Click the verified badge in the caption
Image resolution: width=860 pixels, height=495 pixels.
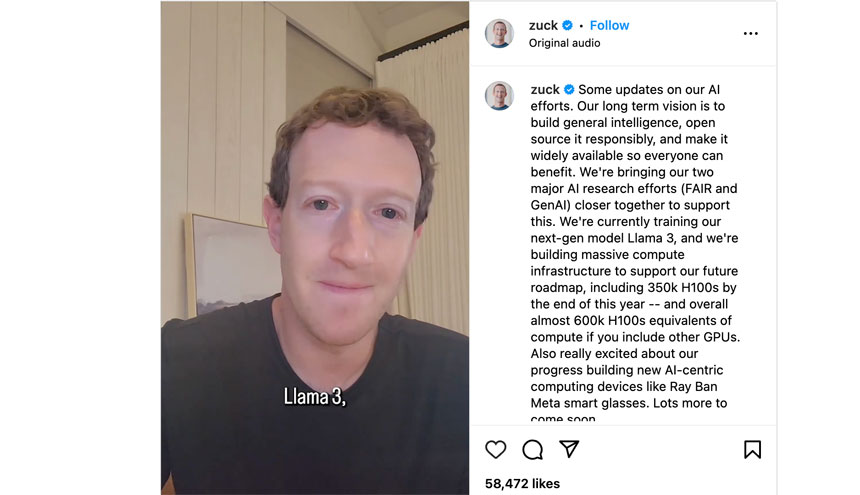pos(569,89)
